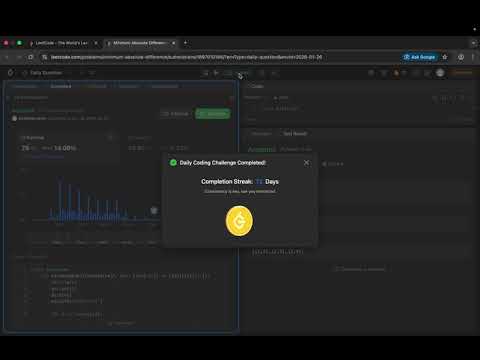
Task: Click the Completion Streak days text
Action: click(x=240, y=182)
